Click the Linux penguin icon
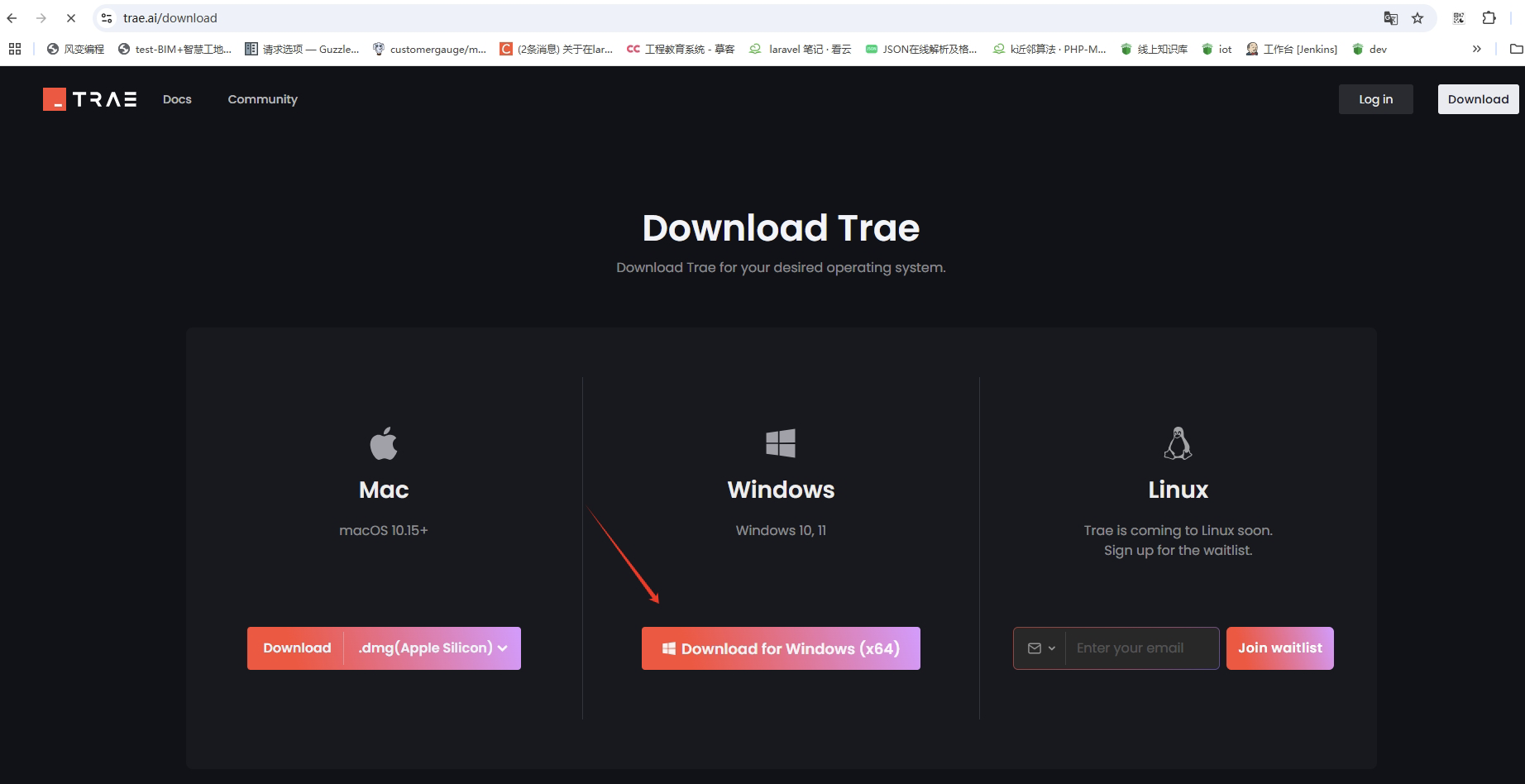This screenshot has height=784, width=1525. coord(1178,443)
